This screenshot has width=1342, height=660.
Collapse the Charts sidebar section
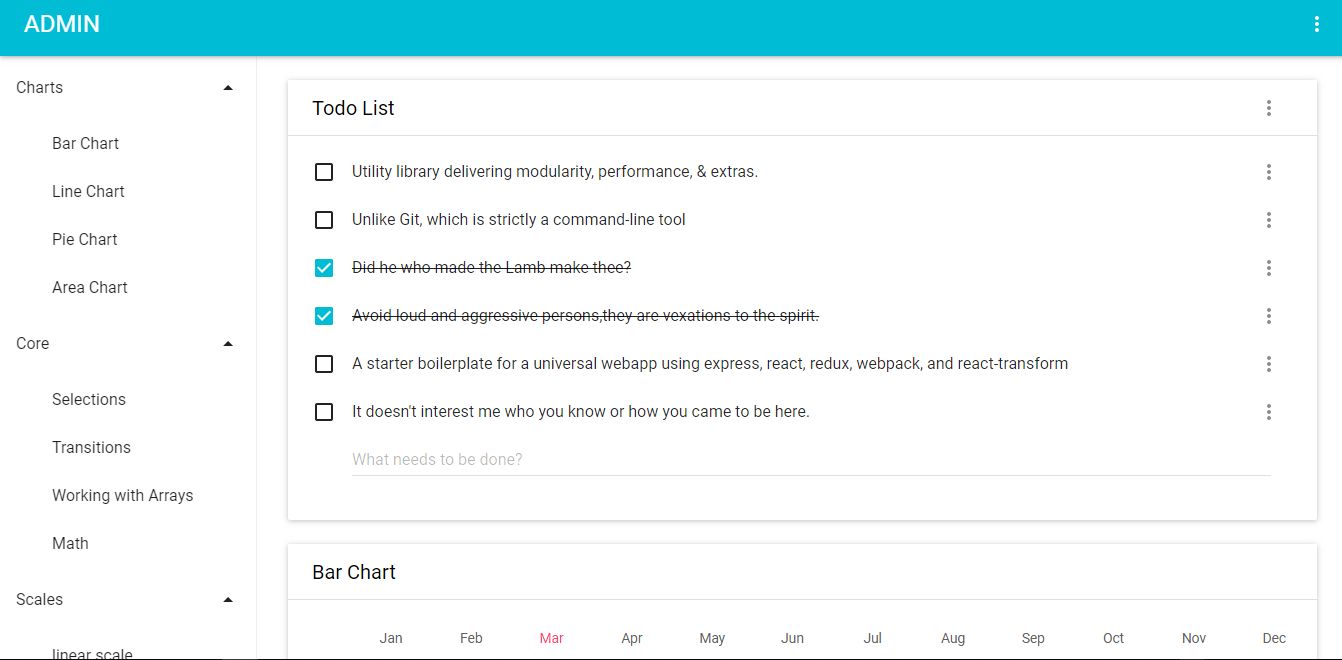[228, 88]
